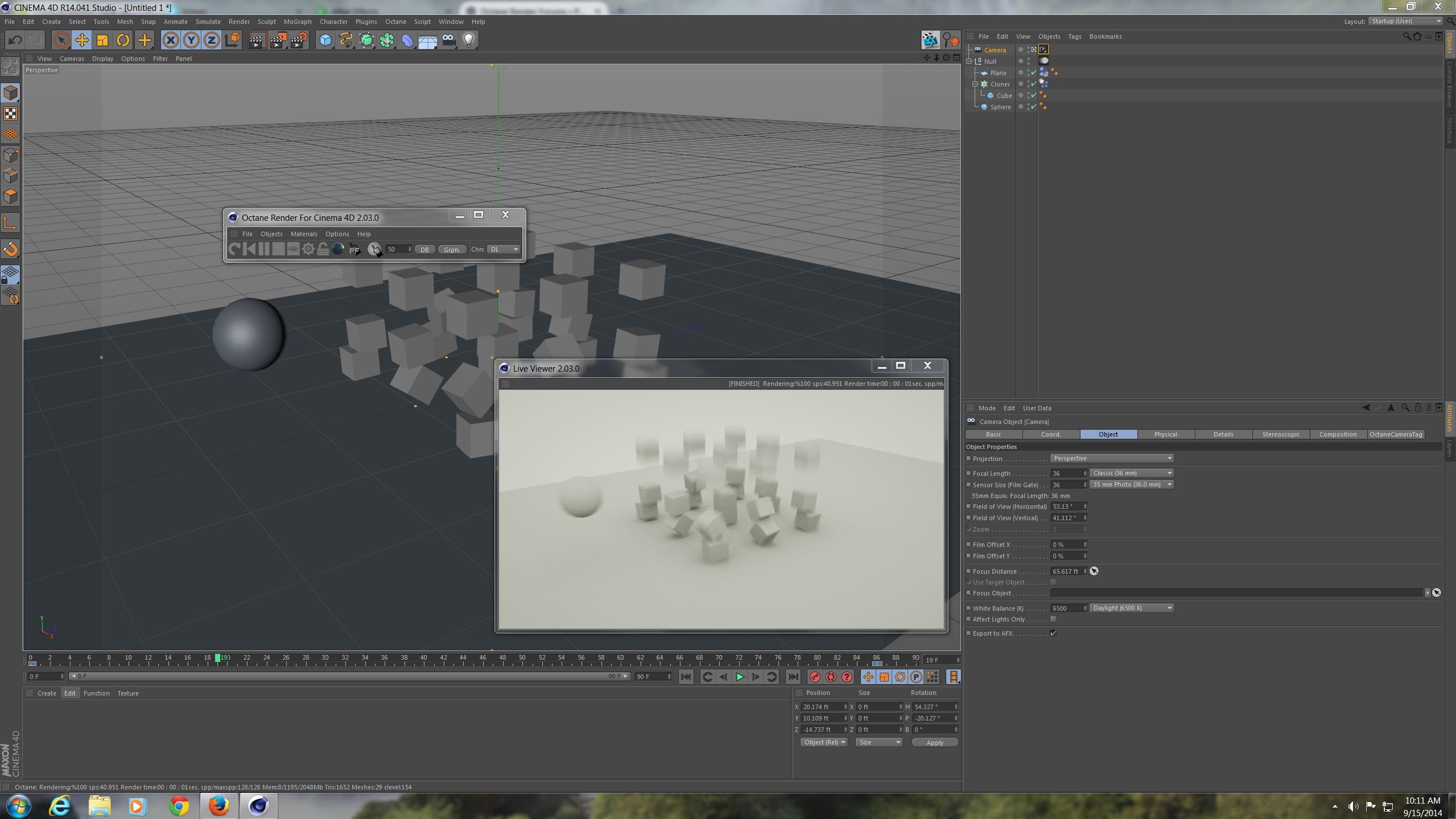Enable the Affect Lights Only checkbox
The image size is (1456, 819).
1053,619
